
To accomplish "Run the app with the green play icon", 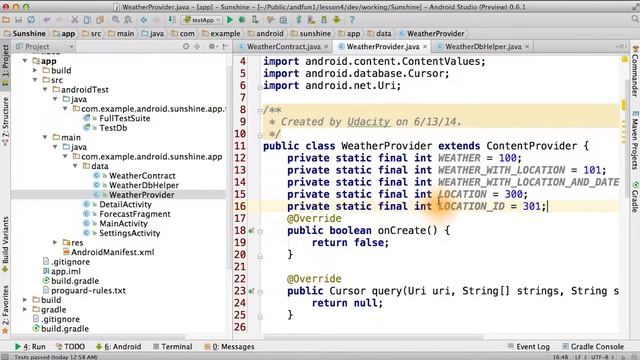I will coord(230,20).
